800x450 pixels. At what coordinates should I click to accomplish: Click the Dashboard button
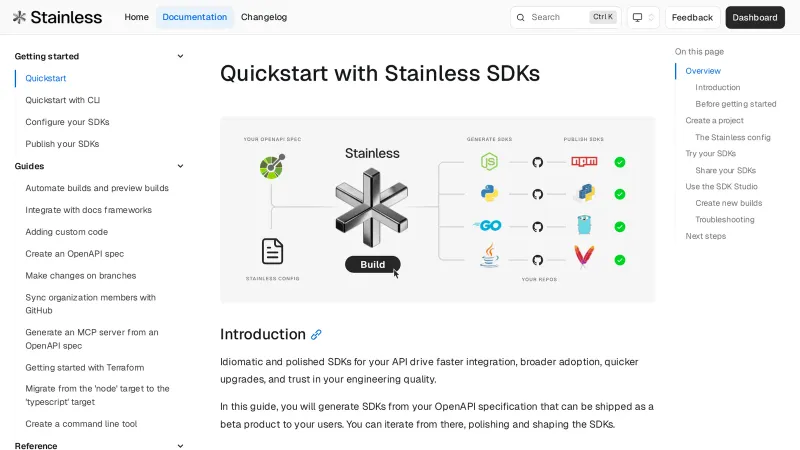coord(755,17)
